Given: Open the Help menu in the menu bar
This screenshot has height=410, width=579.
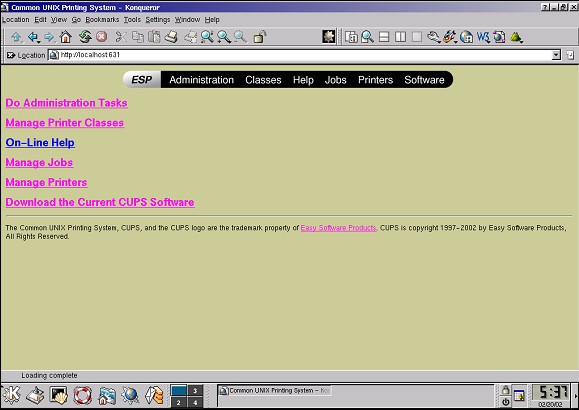Looking at the screenshot, I should pos(212,20).
